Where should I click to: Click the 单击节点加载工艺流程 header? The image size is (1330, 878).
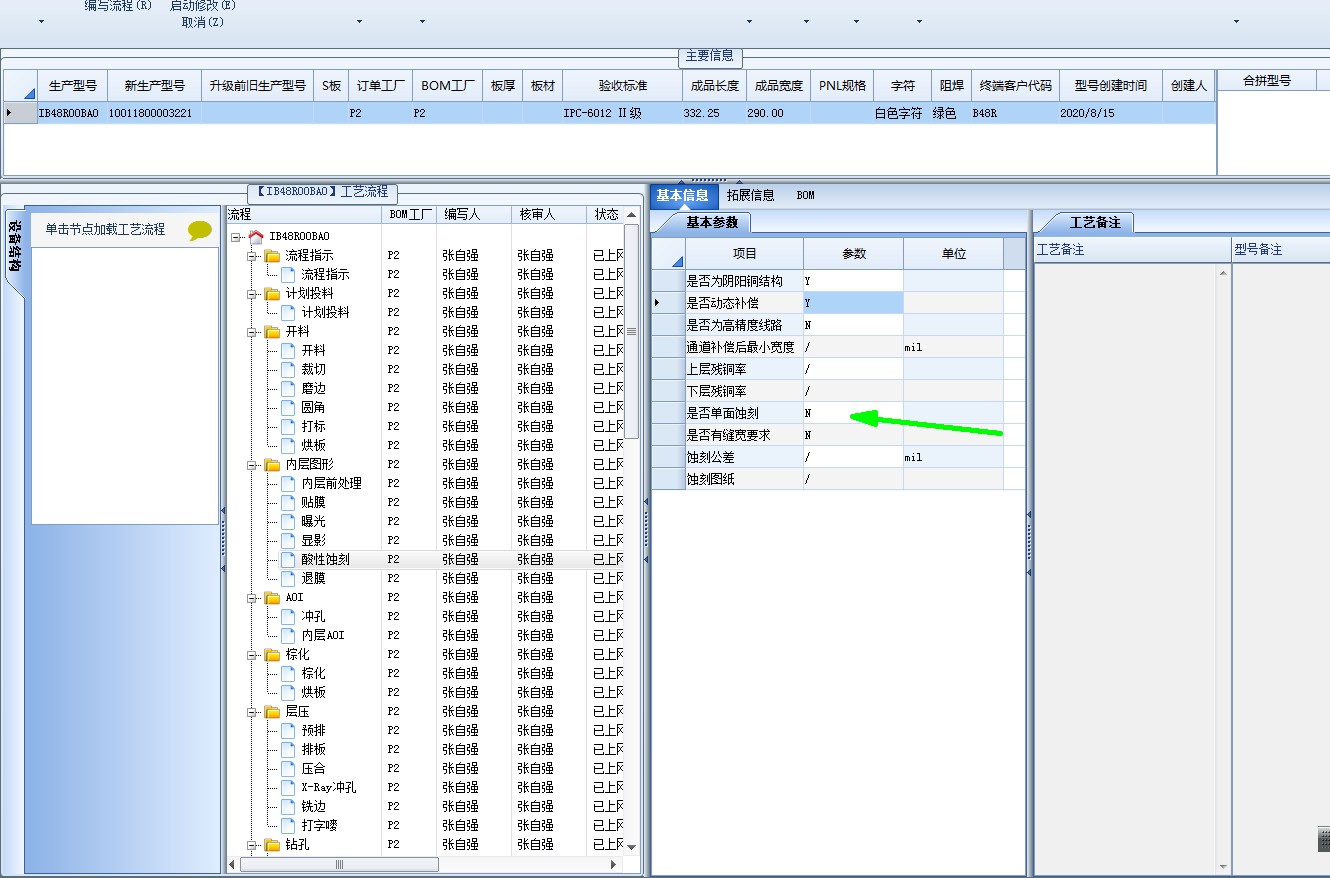click(105, 230)
